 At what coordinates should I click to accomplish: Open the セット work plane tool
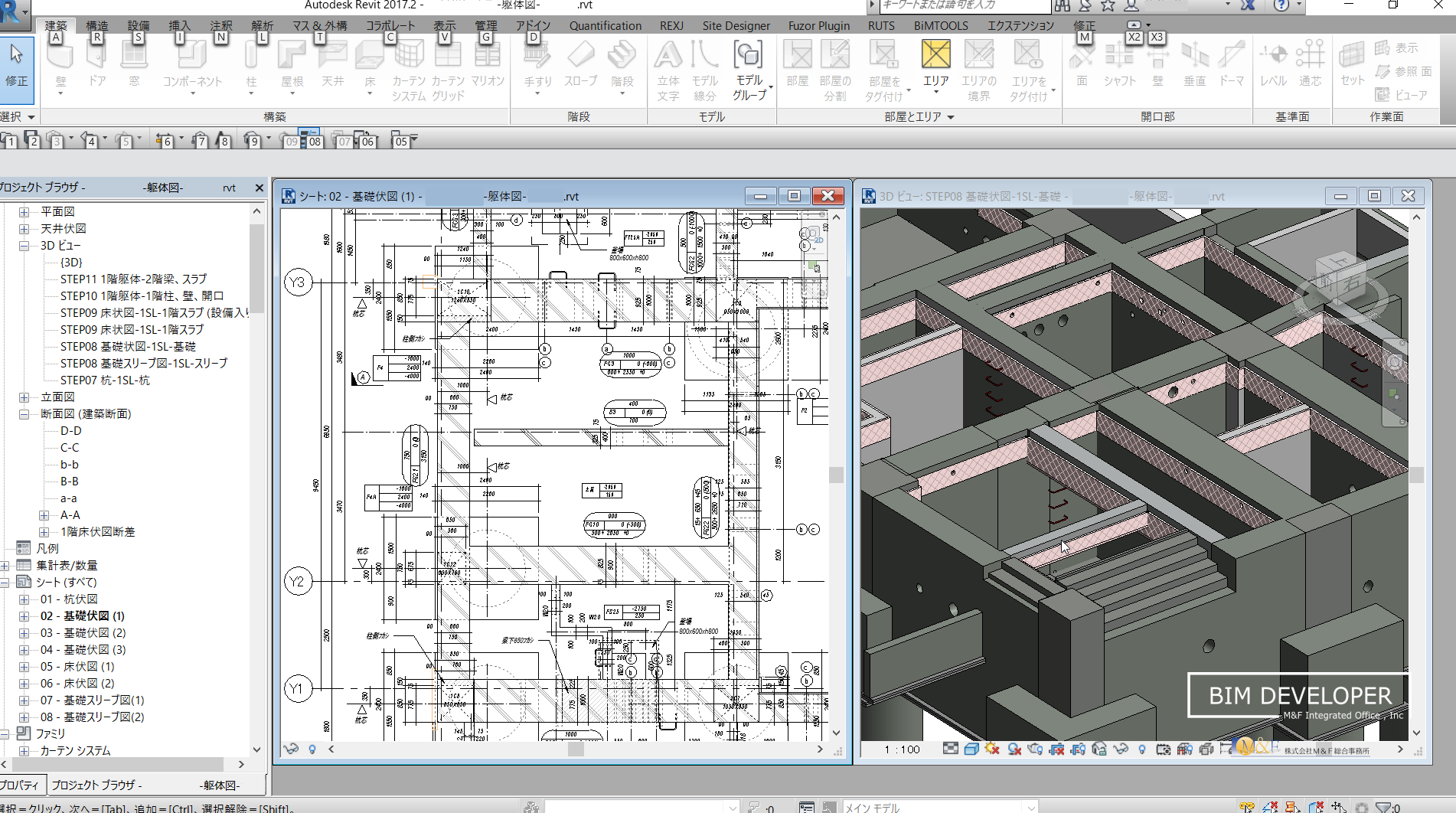[x=1352, y=66]
